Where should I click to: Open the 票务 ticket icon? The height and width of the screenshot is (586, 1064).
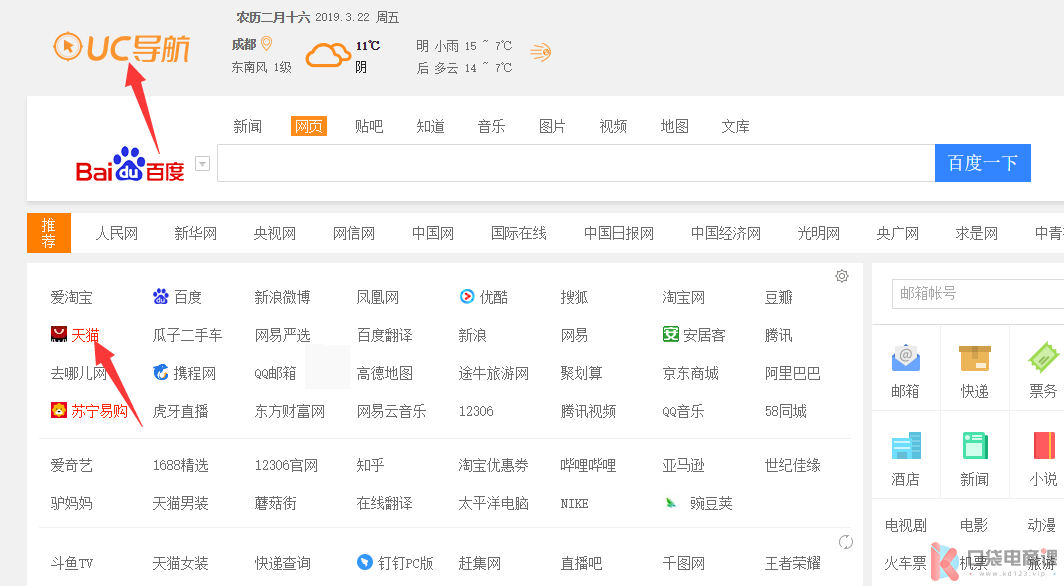[1043, 358]
